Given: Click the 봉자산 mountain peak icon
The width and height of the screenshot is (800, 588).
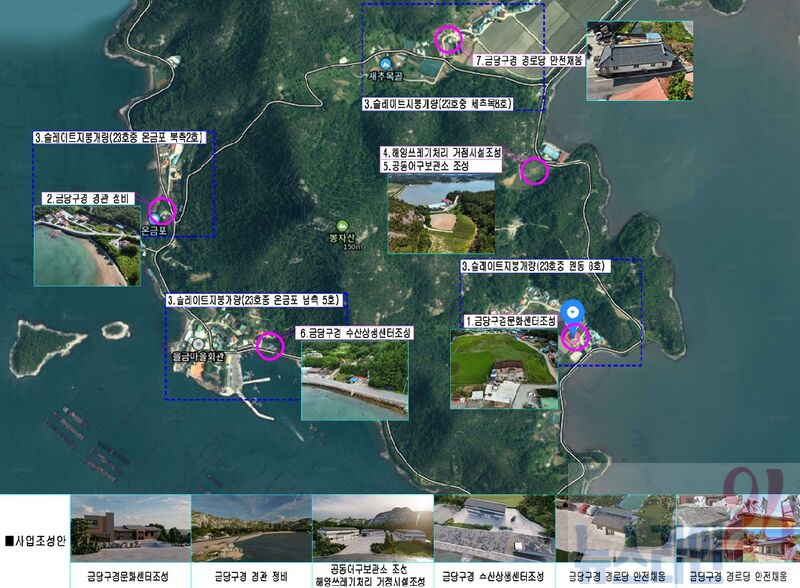Looking at the screenshot, I should coord(343,226).
